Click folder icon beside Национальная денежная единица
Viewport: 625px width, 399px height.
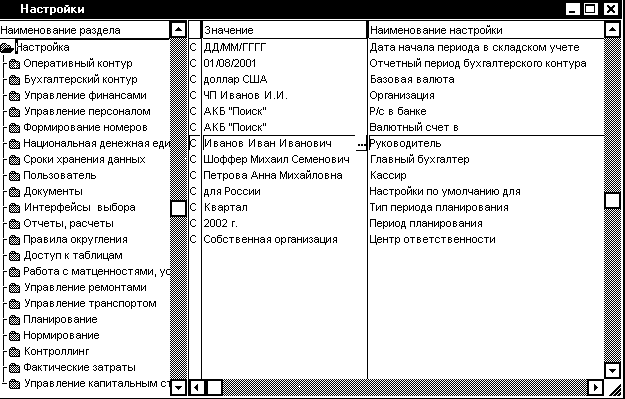click(x=14, y=144)
